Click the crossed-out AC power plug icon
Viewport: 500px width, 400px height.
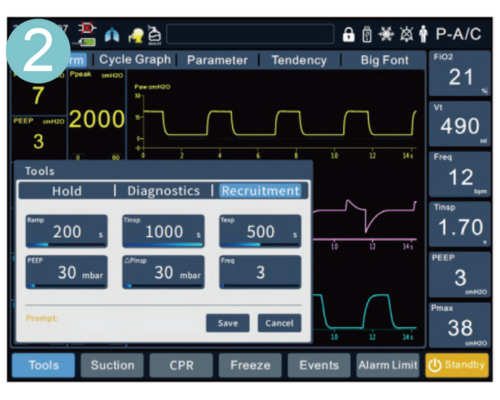coord(87,28)
